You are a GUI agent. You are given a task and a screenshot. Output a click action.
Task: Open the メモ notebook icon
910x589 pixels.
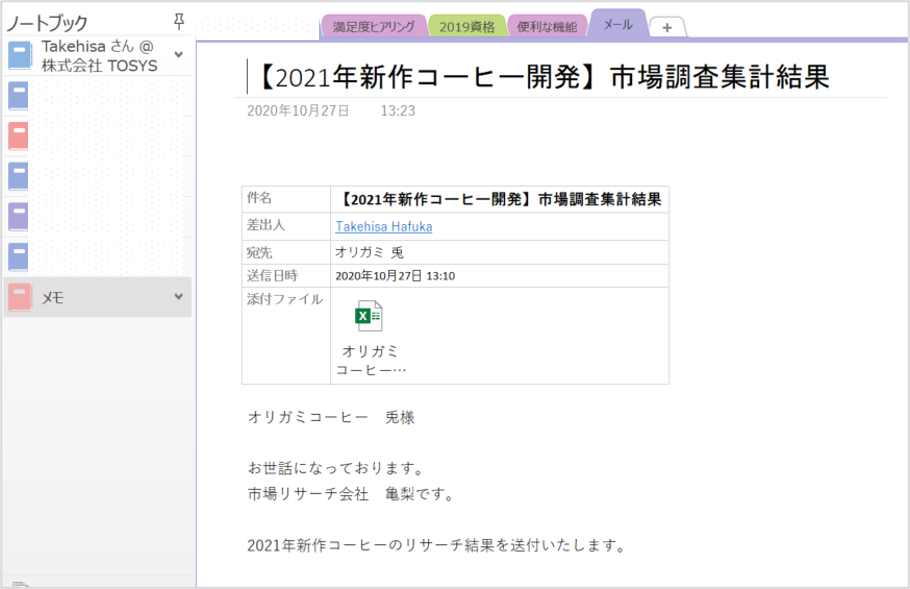[x=20, y=297]
